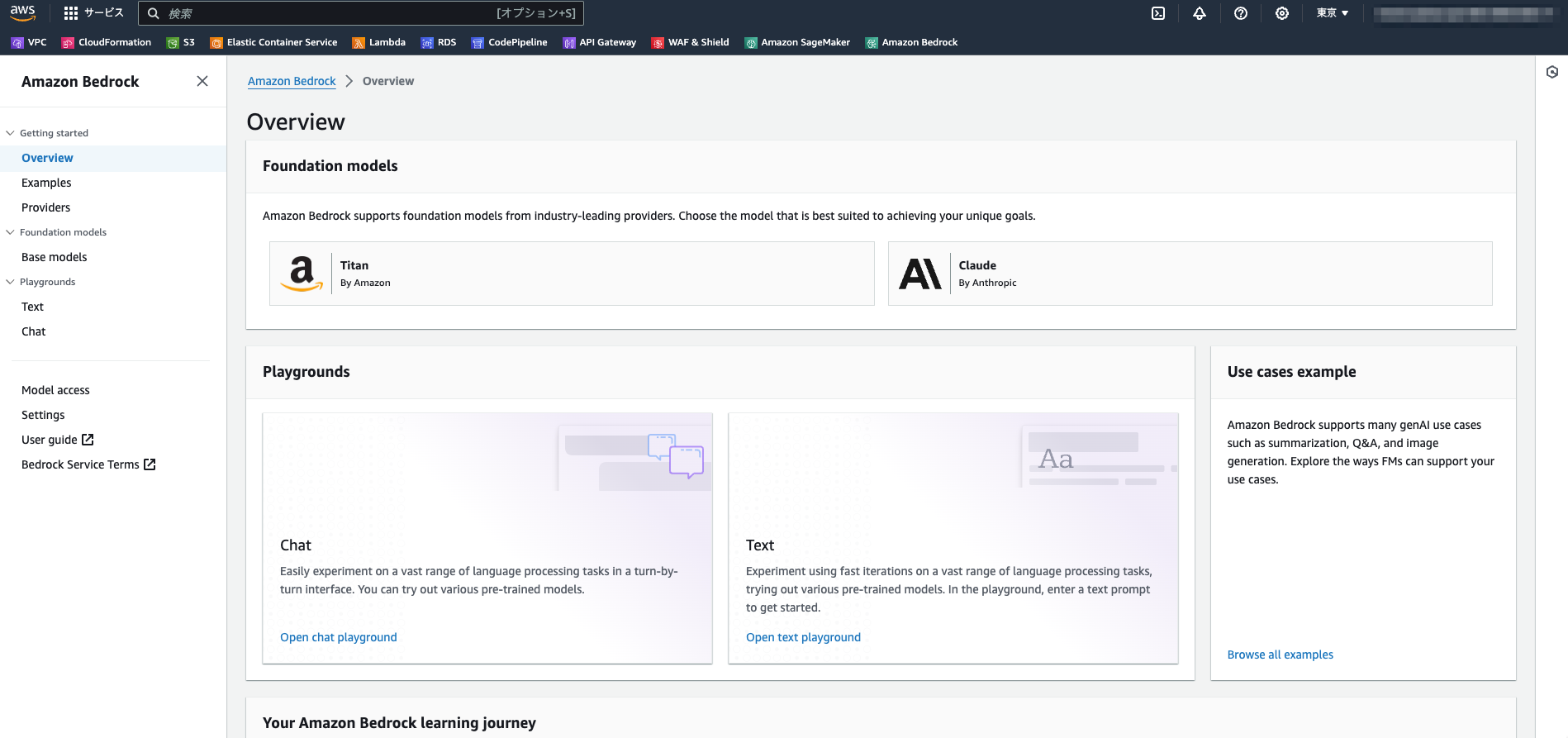
Task: Open Lambda favorite shortcut
Action: click(379, 43)
